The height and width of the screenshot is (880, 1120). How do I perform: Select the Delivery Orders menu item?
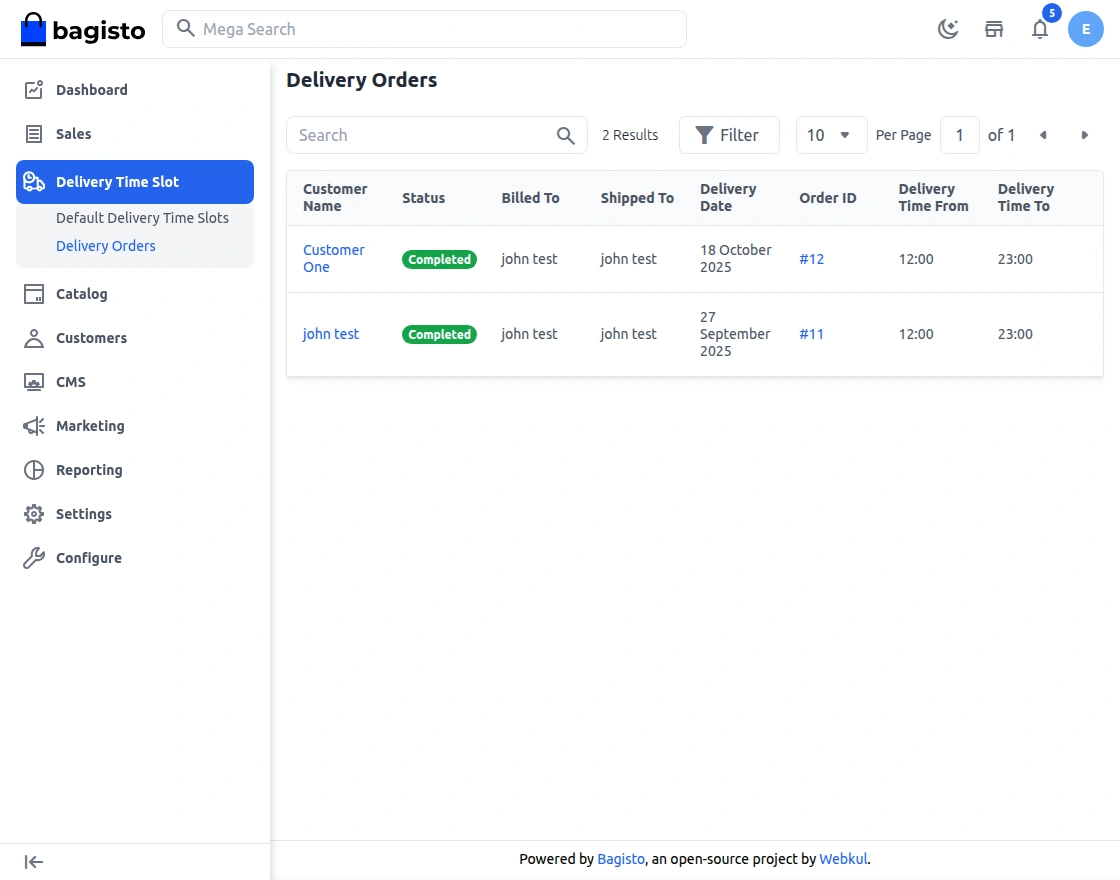[106, 245]
